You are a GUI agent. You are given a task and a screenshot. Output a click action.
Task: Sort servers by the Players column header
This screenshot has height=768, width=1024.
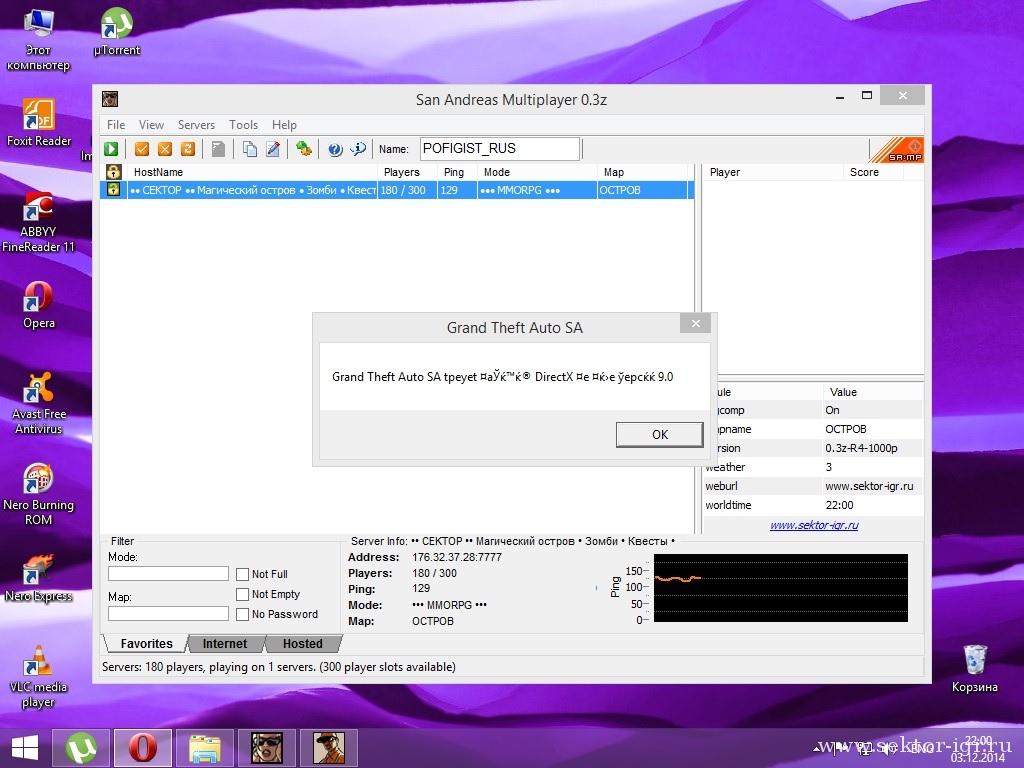(407, 172)
